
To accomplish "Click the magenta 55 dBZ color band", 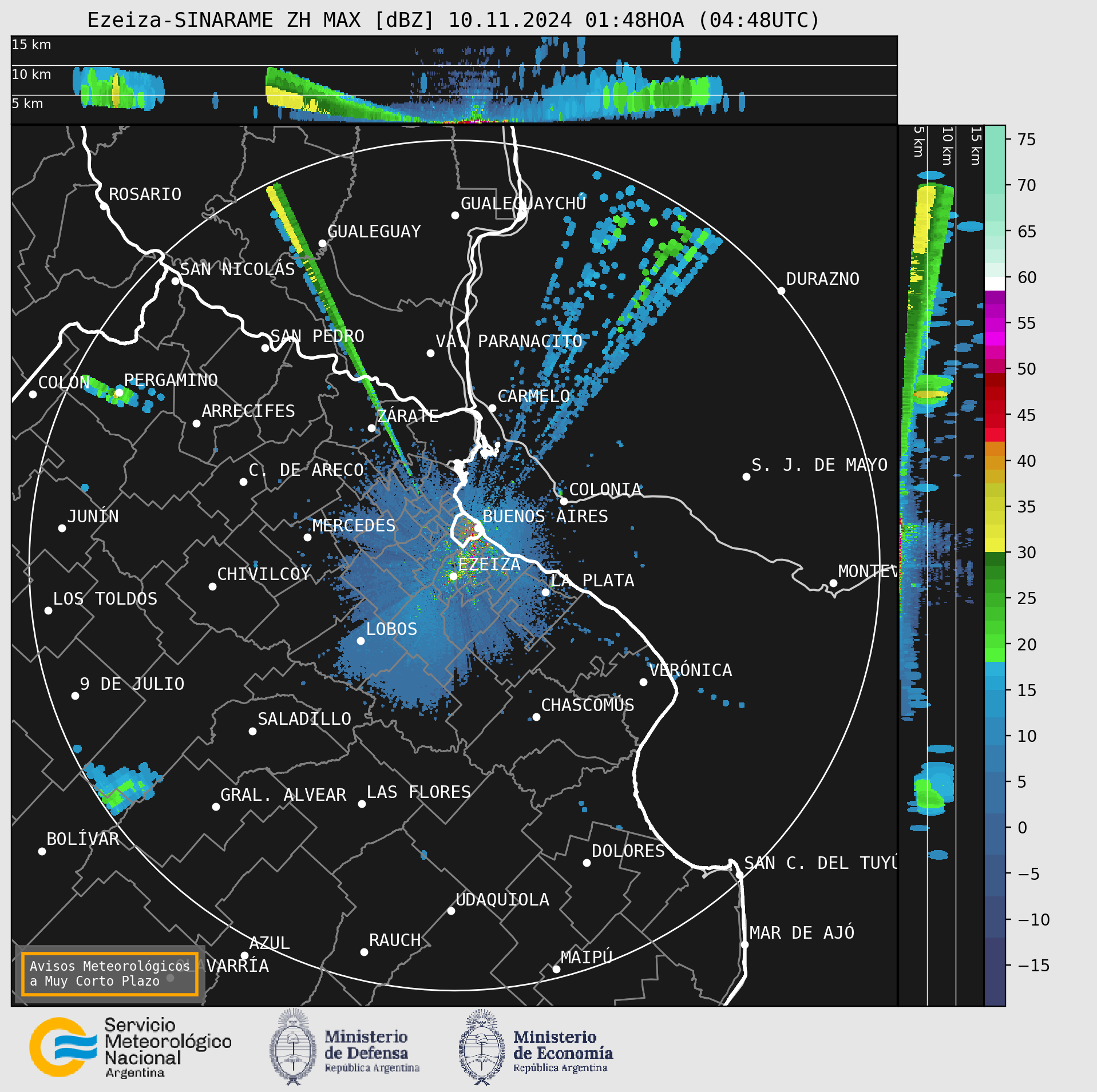I will tap(995, 325).
